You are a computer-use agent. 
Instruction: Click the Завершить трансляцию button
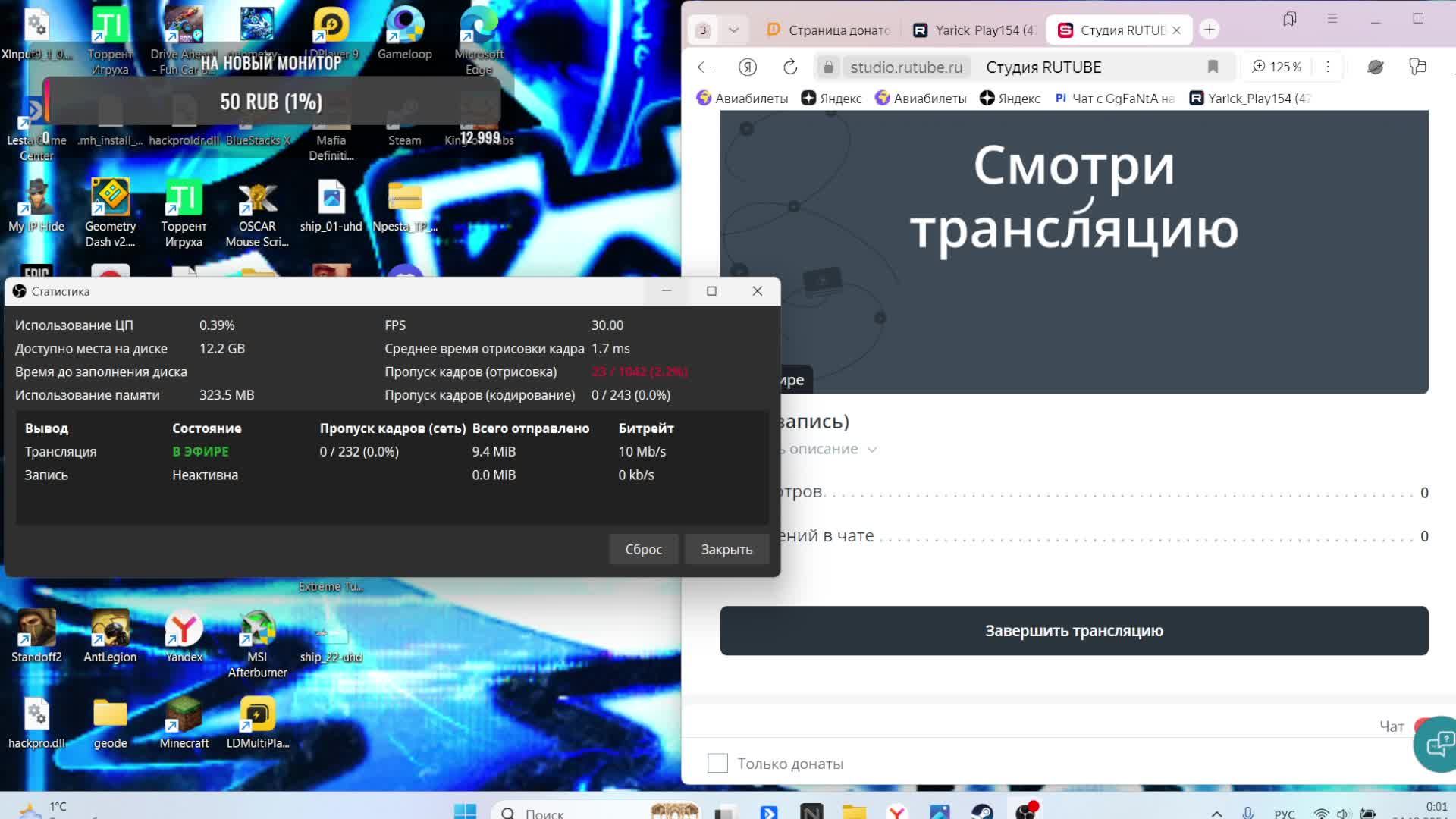point(1073,630)
